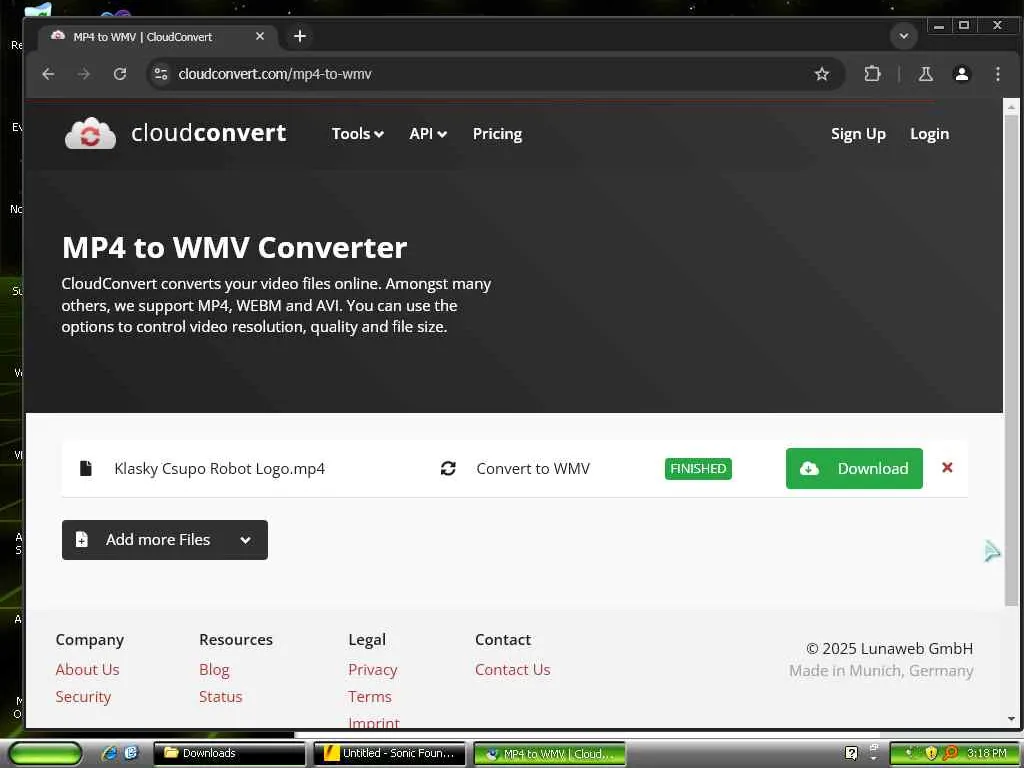The height and width of the screenshot is (768, 1024).
Task: Click the file icon beside Klasky Csupo Robot Logo.mp4
Action: pyautogui.click(x=86, y=468)
